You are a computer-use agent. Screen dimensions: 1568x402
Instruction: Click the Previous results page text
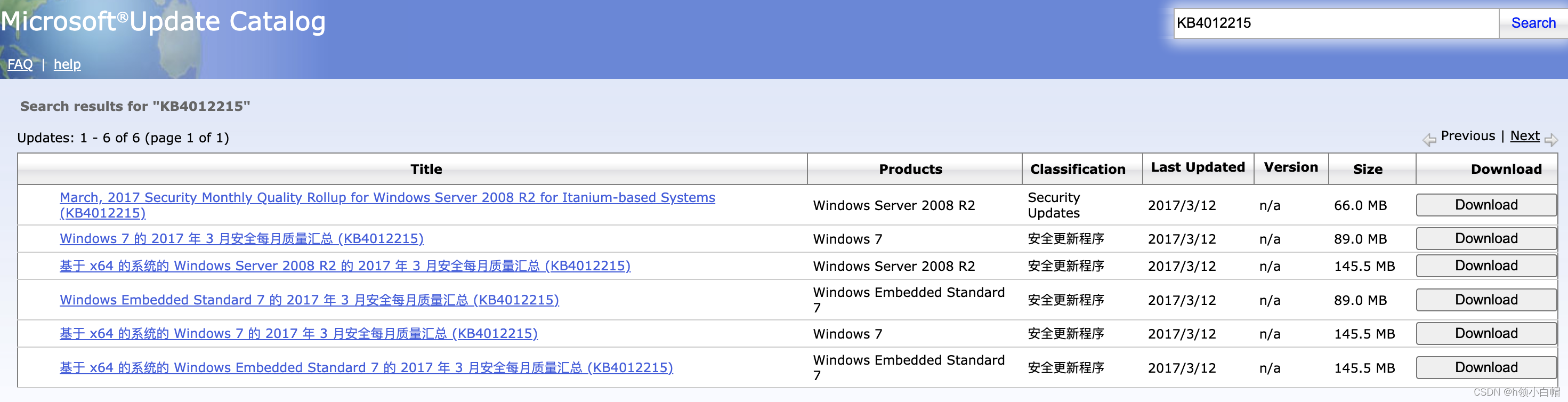pos(1468,136)
